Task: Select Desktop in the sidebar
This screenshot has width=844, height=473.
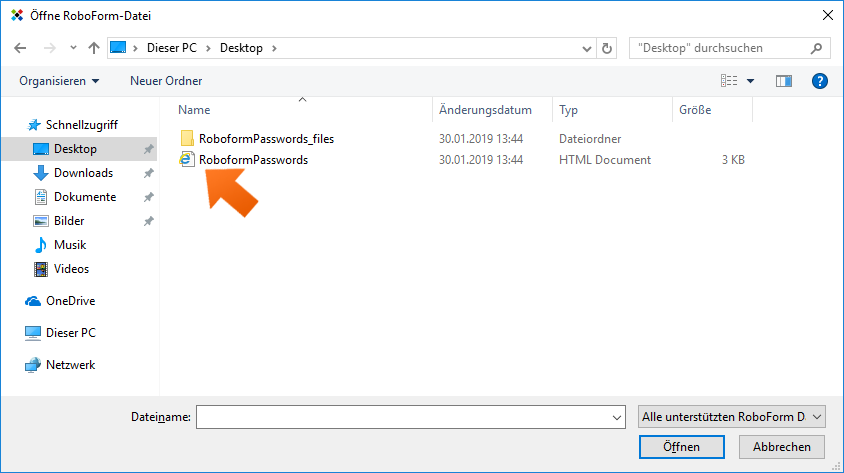Action: tap(79, 149)
